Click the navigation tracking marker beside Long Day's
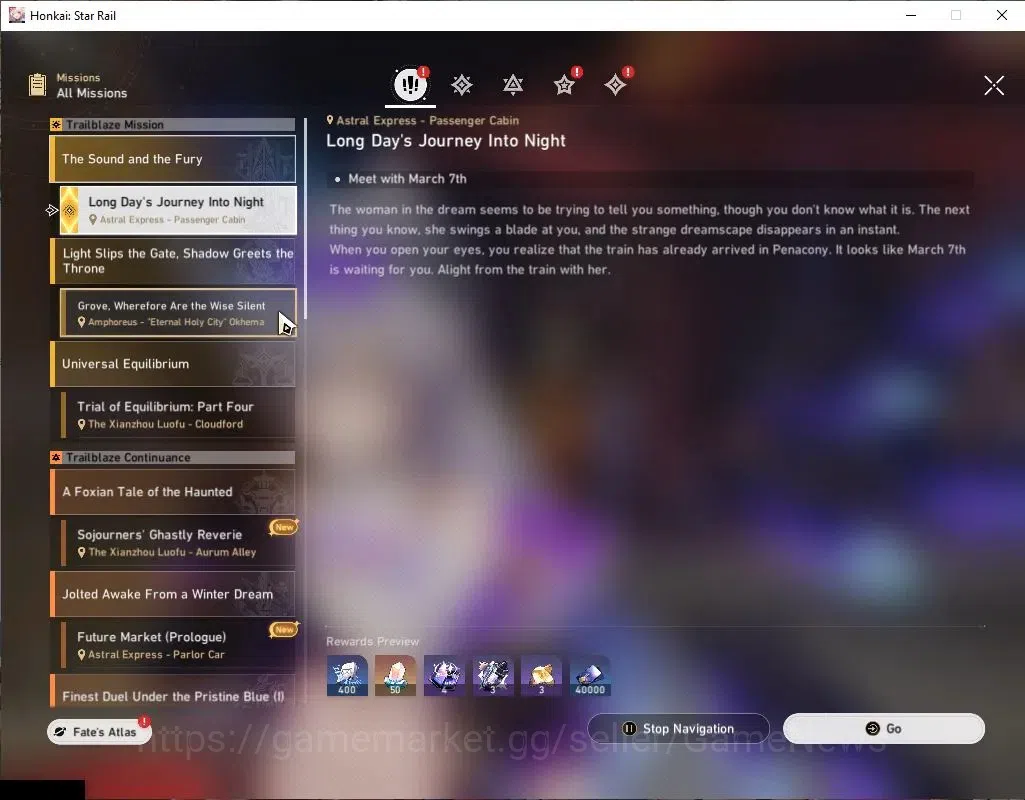The width and height of the screenshot is (1025, 800). click(x=52, y=210)
